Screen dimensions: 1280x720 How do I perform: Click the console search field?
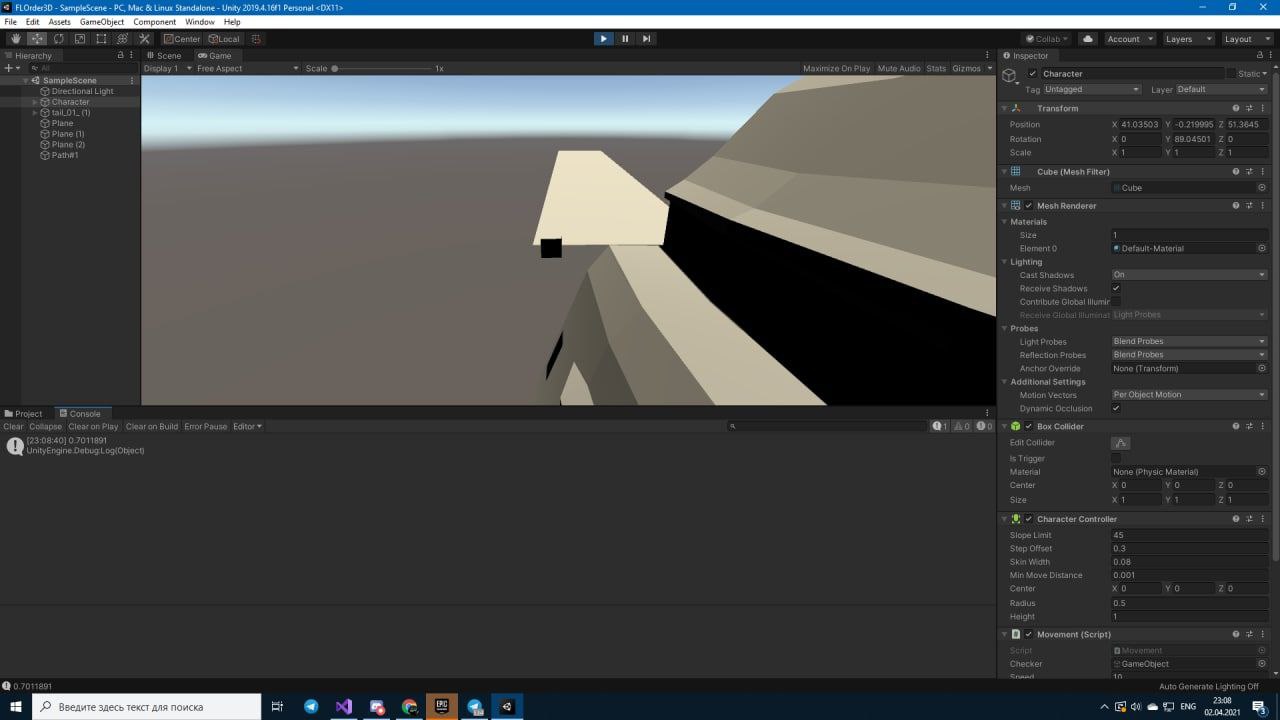[826, 427]
